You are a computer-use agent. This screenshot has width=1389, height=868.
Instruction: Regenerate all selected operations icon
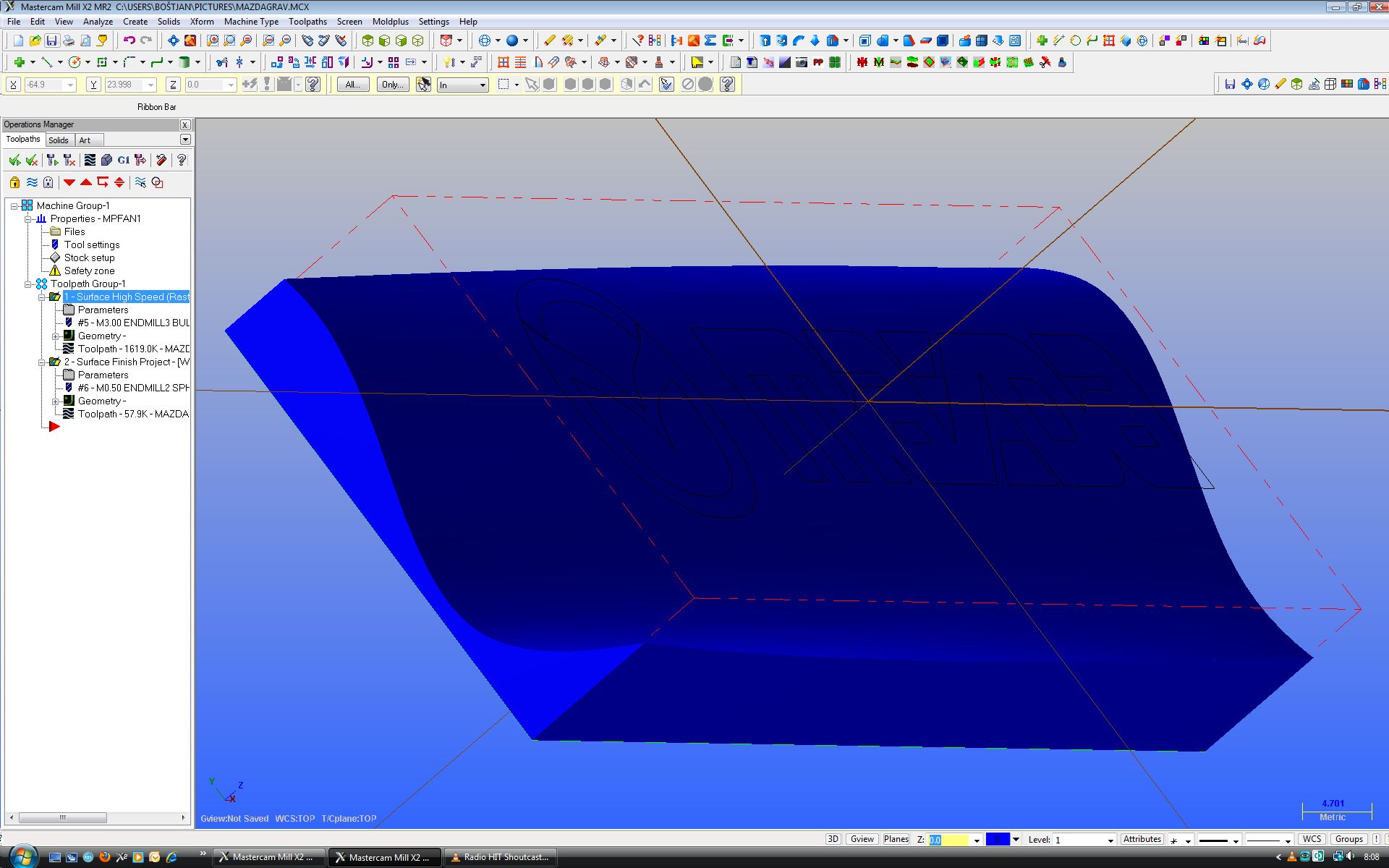52,160
